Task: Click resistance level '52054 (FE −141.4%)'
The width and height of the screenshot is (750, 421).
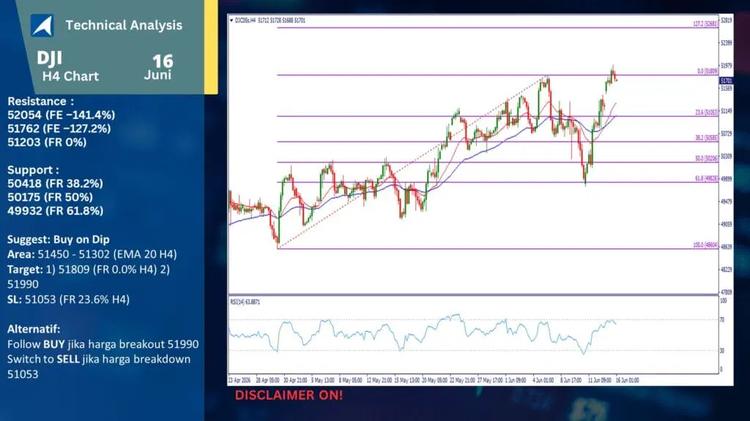Action: [61, 115]
